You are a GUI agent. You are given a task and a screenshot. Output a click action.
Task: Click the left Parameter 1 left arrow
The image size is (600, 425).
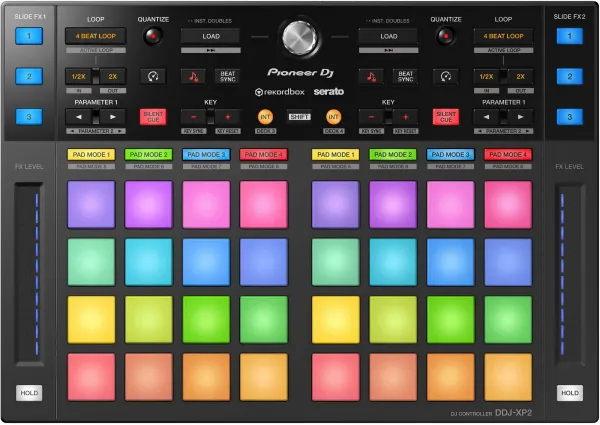tap(78, 117)
